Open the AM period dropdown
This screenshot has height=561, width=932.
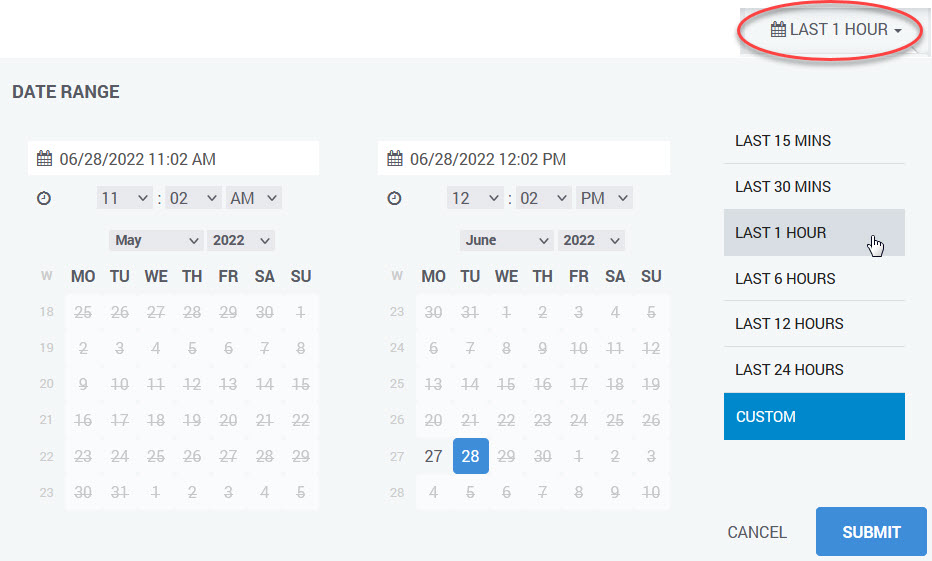[x=254, y=198]
